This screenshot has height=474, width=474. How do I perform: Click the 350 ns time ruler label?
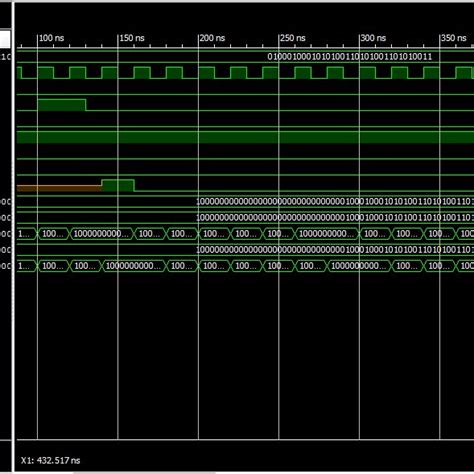pyautogui.click(x=454, y=38)
